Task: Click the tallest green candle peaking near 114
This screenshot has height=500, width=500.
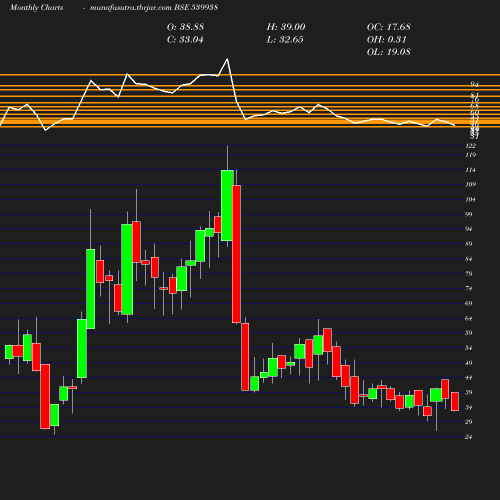Action: [227, 205]
